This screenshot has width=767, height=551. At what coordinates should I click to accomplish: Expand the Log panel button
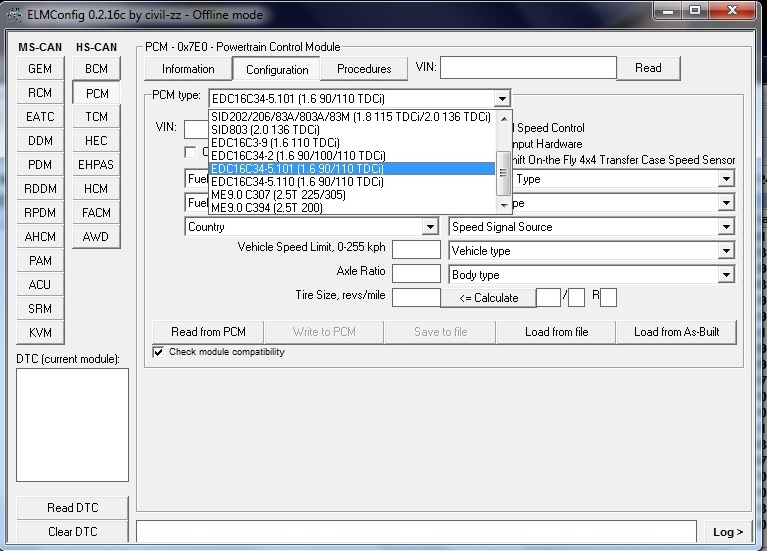pyautogui.click(x=728, y=532)
